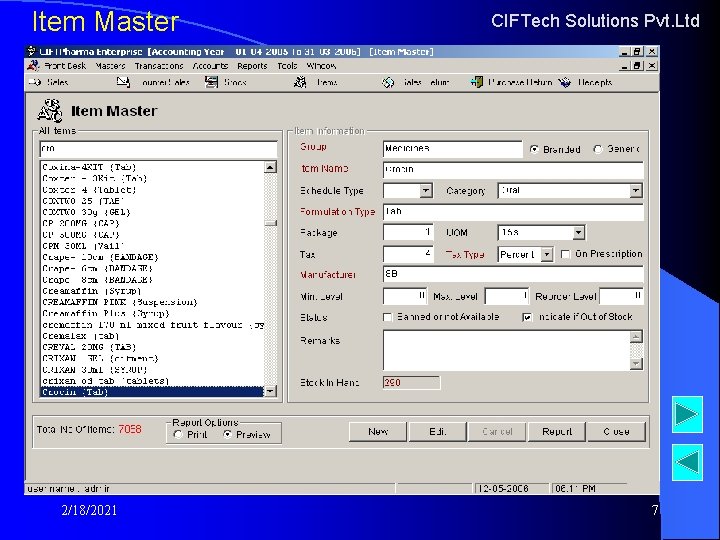720x540 pixels.
Task: Open the Counter Sales toolbar icon
Action: point(123,82)
